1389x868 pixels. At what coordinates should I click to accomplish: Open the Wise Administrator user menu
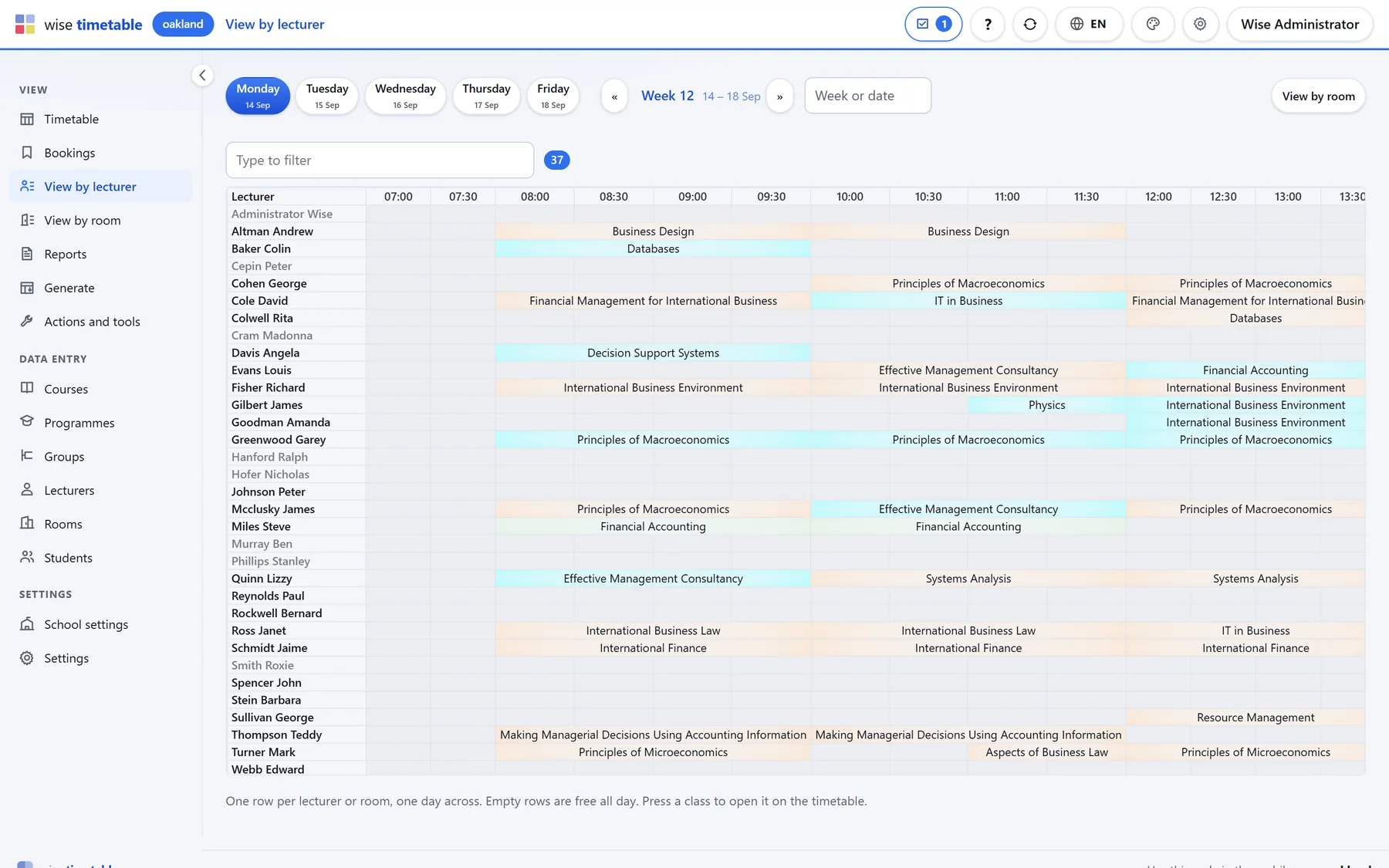[1299, 24]
